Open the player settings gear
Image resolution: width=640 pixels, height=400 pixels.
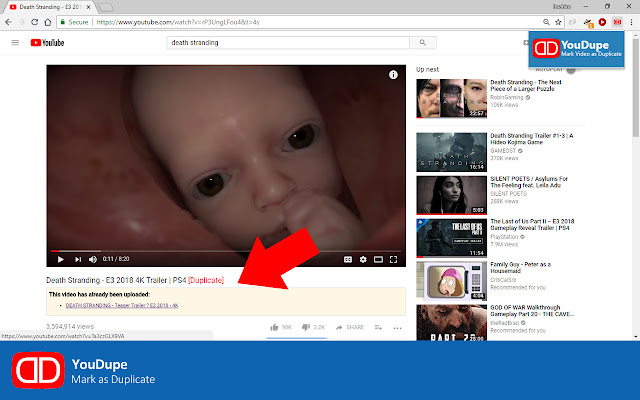pyautogui.click(x=363, y=259)
